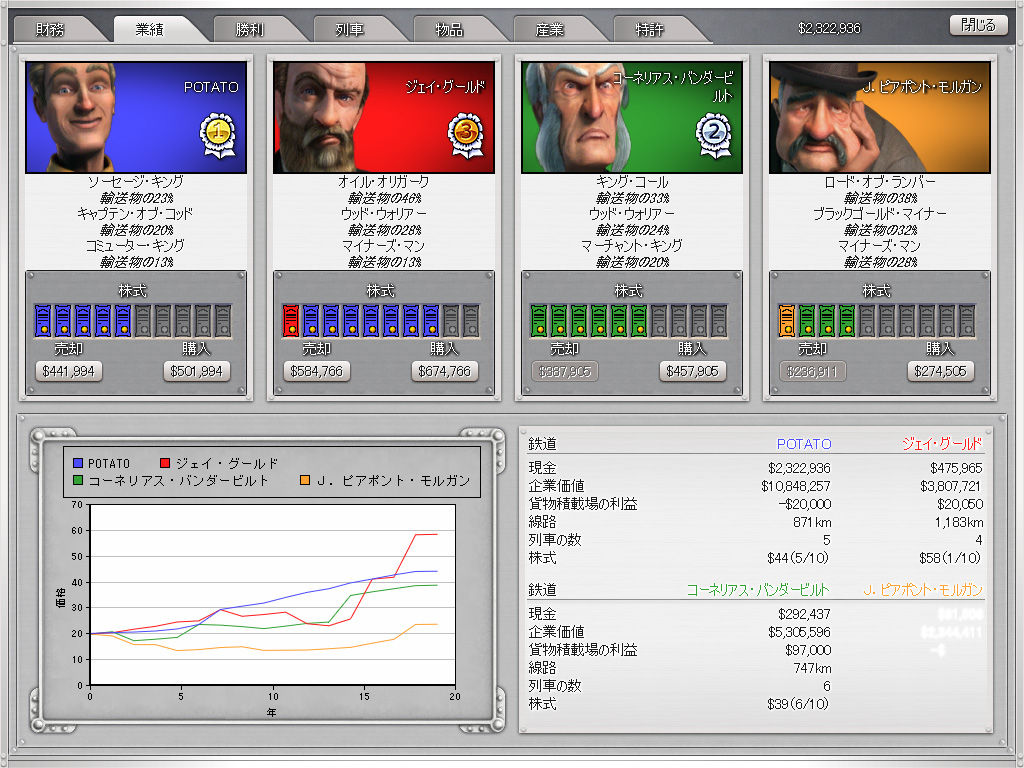Click blue POTATO column header in table

click(x=804, y=444)
